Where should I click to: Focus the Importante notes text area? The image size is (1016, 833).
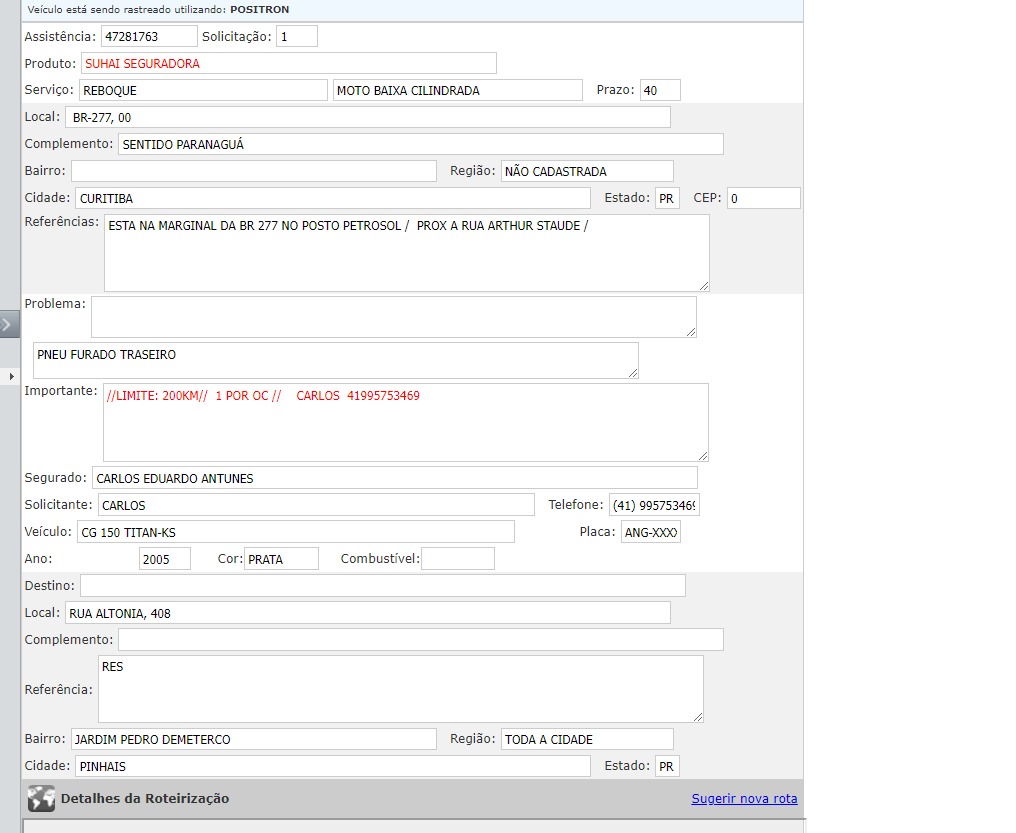(x=405, y=422)
